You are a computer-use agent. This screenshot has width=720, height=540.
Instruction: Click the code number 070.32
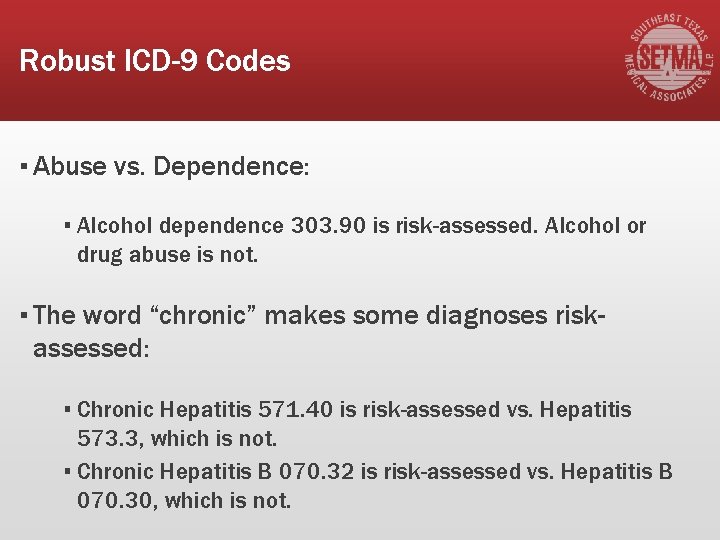point(317,471)
